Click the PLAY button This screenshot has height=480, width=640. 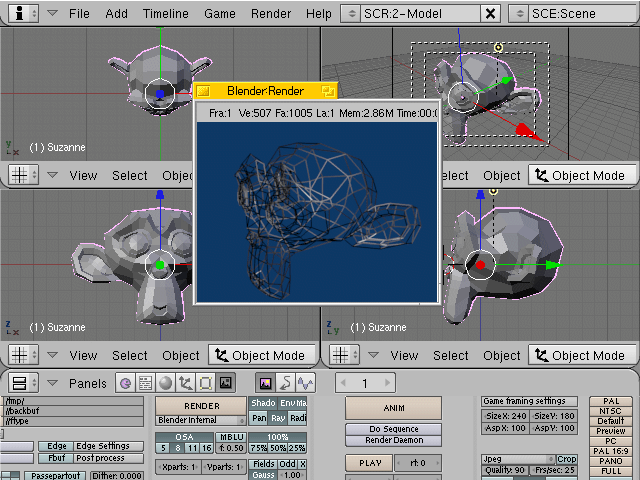coord(370,463)
